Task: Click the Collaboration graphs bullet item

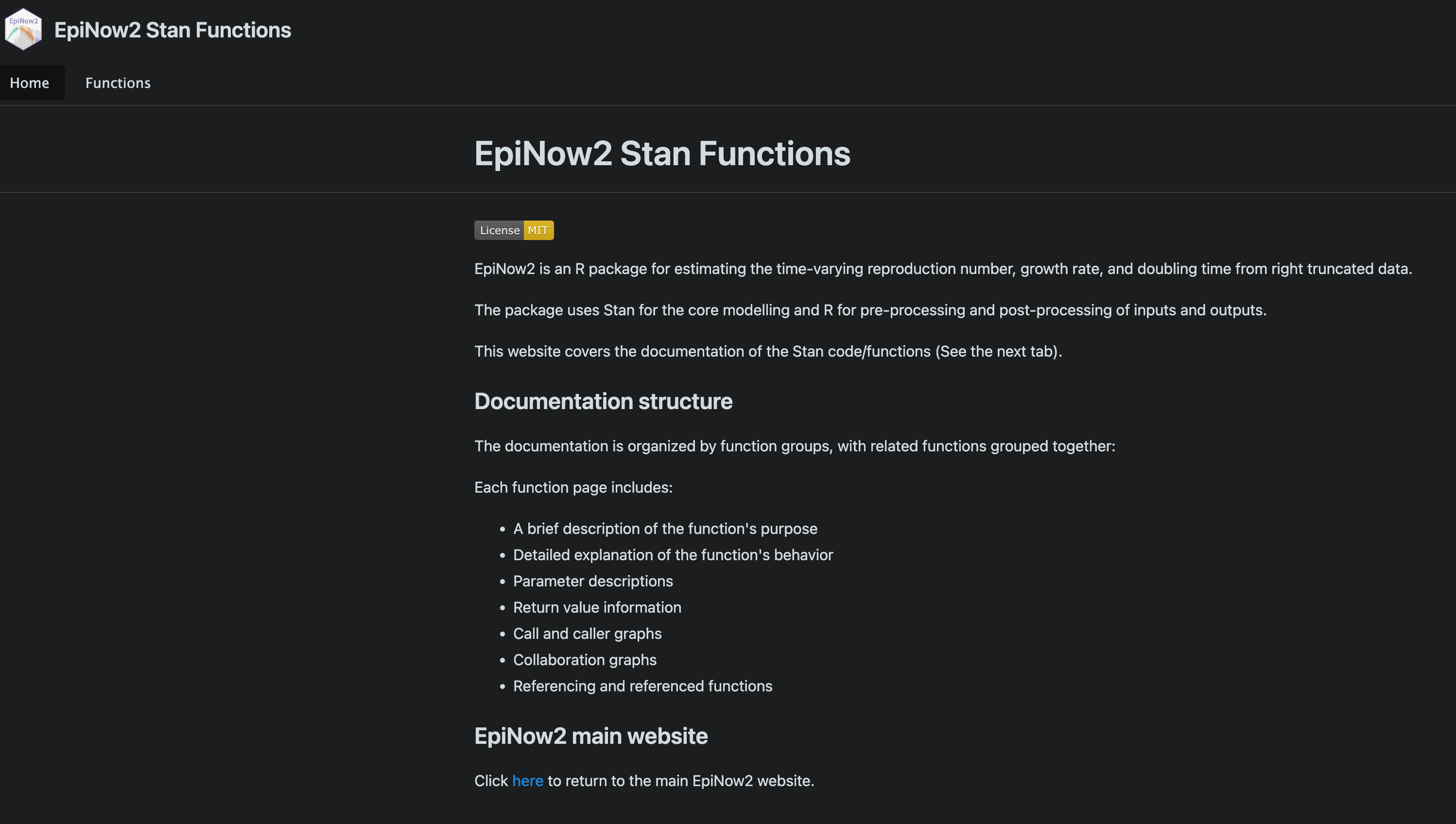Action: click(x=585, y=660)
